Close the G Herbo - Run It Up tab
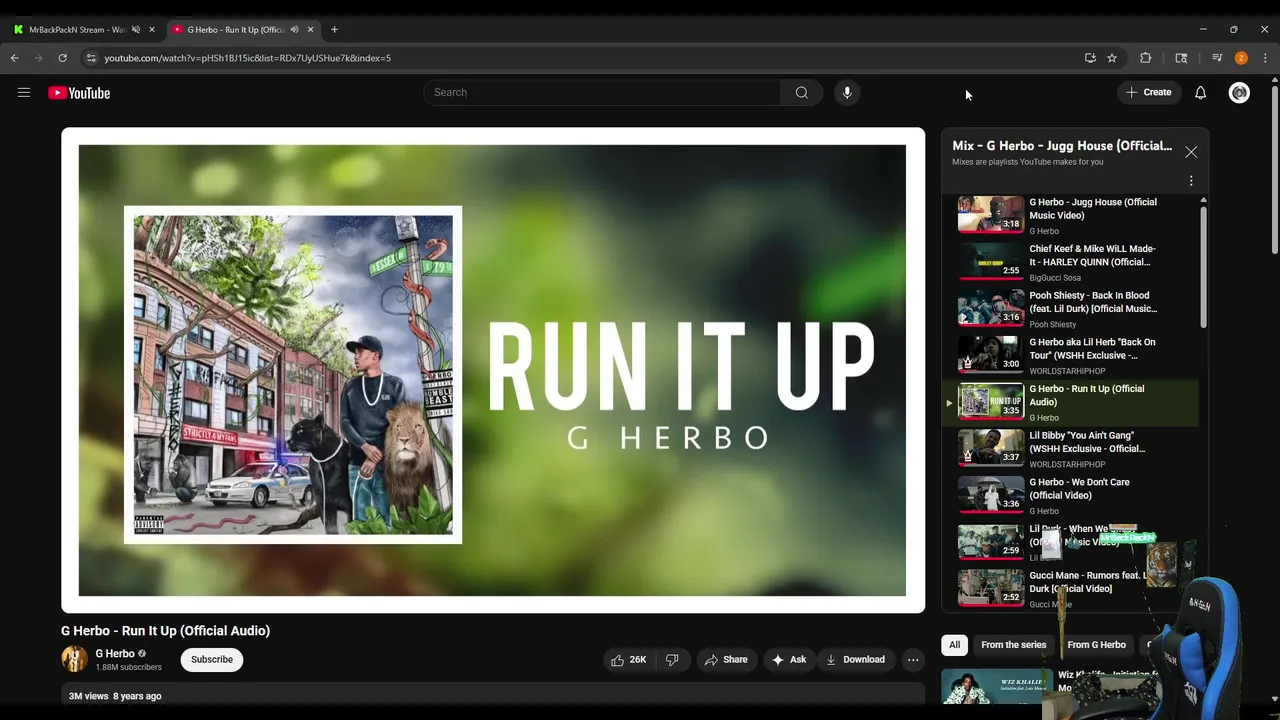This screenshot has width=1280, height=720. tap(310, 29)
